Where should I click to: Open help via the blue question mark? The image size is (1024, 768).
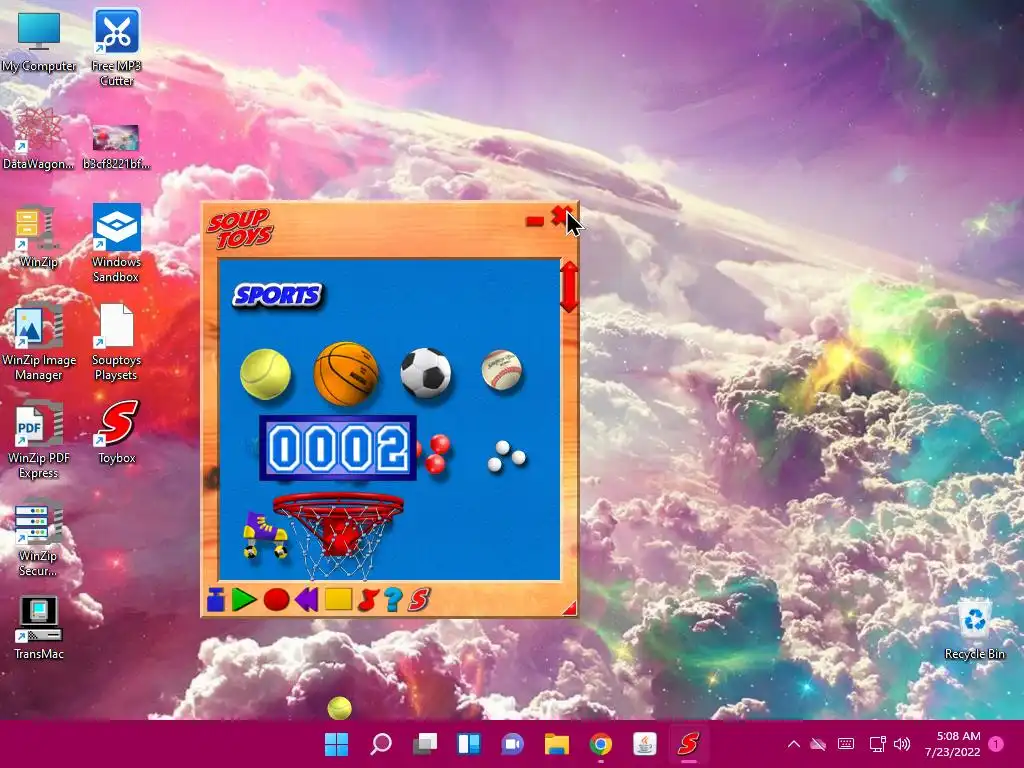[x=393, y=599]
